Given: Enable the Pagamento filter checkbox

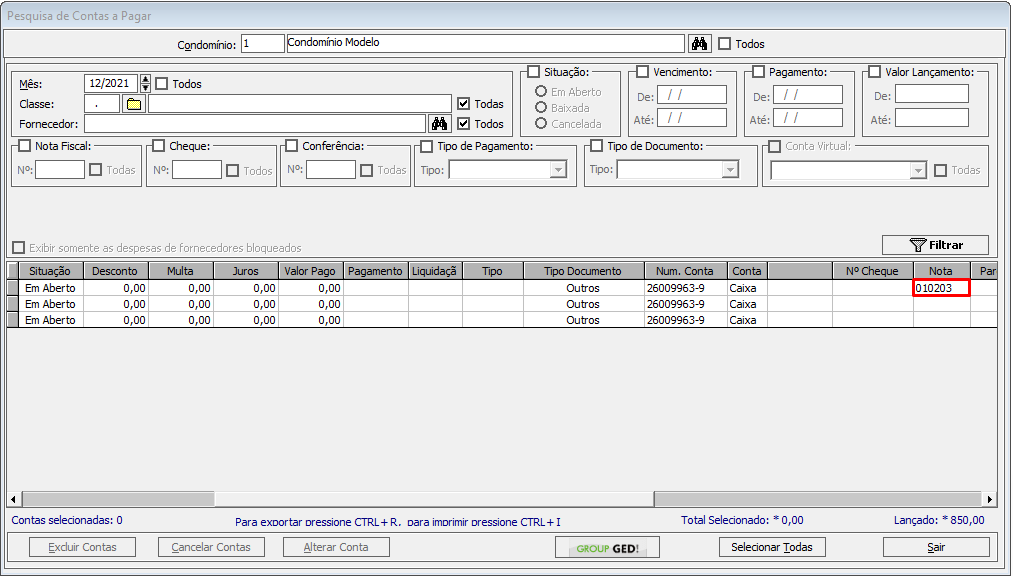Looking at the screenshot, I should [758, 72].
